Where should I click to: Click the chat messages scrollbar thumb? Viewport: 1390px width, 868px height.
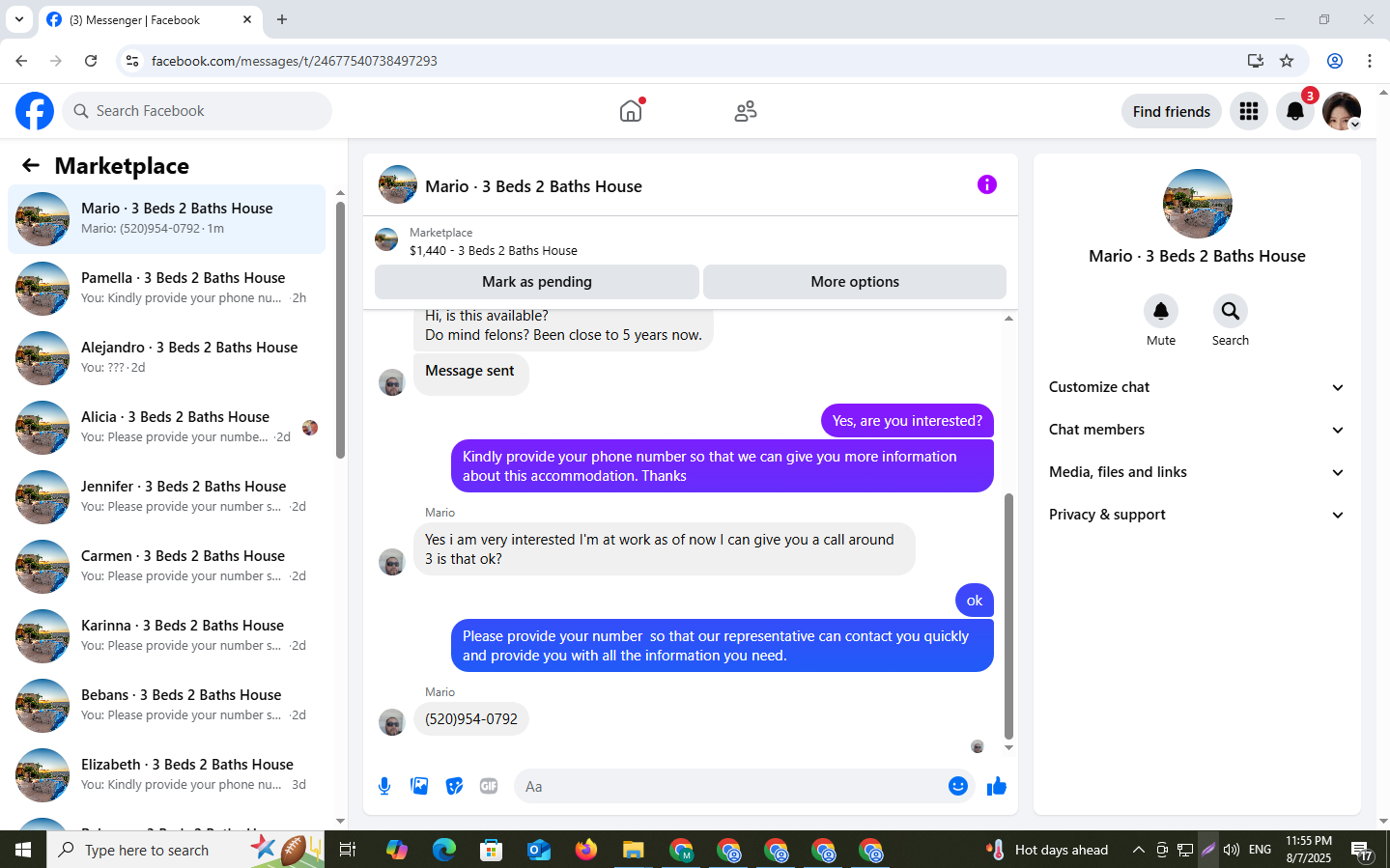[x=1008, y=616]
